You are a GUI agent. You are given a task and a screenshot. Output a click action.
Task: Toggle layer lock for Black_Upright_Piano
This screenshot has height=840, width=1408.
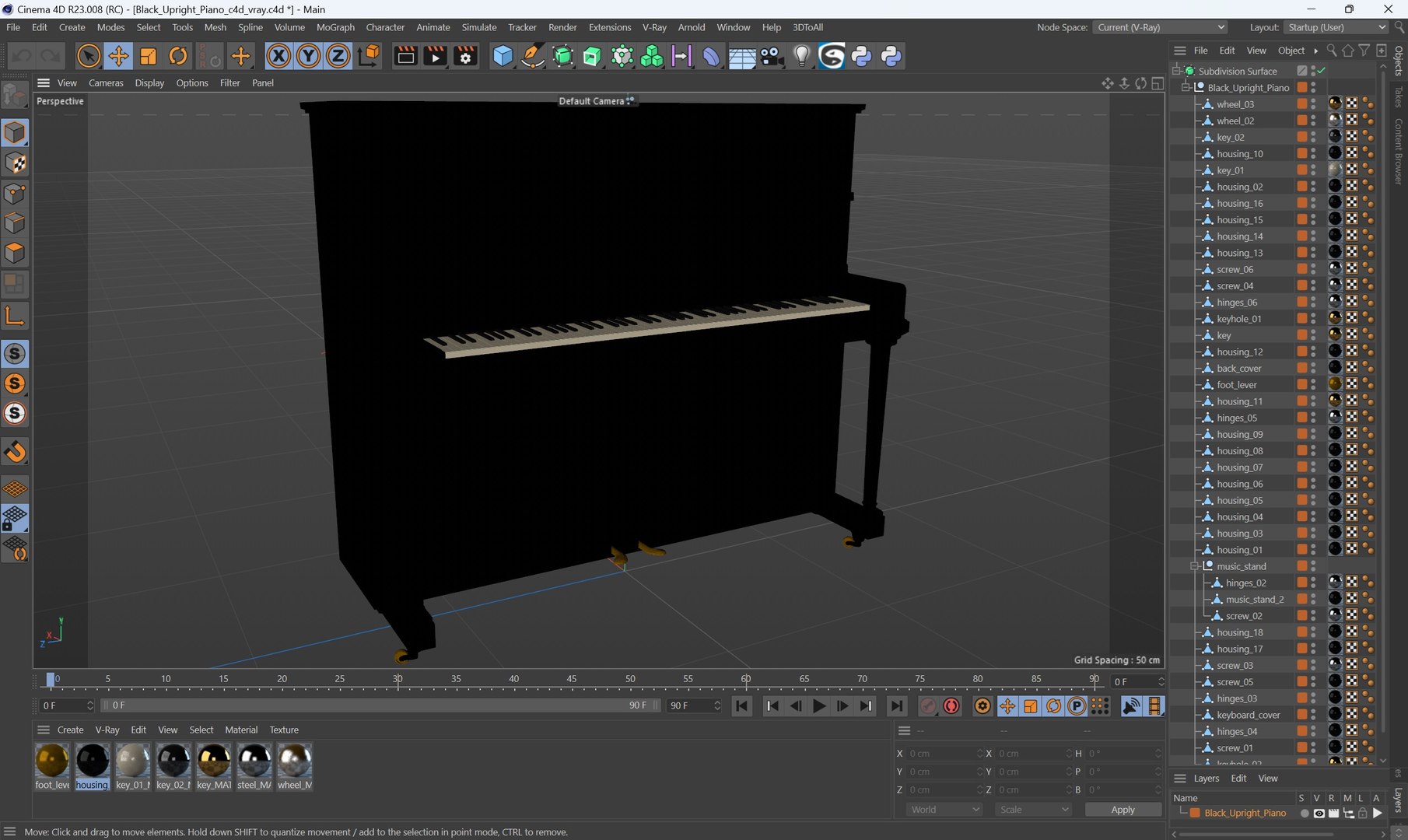pyautogui.click(x=1362, y=814)
